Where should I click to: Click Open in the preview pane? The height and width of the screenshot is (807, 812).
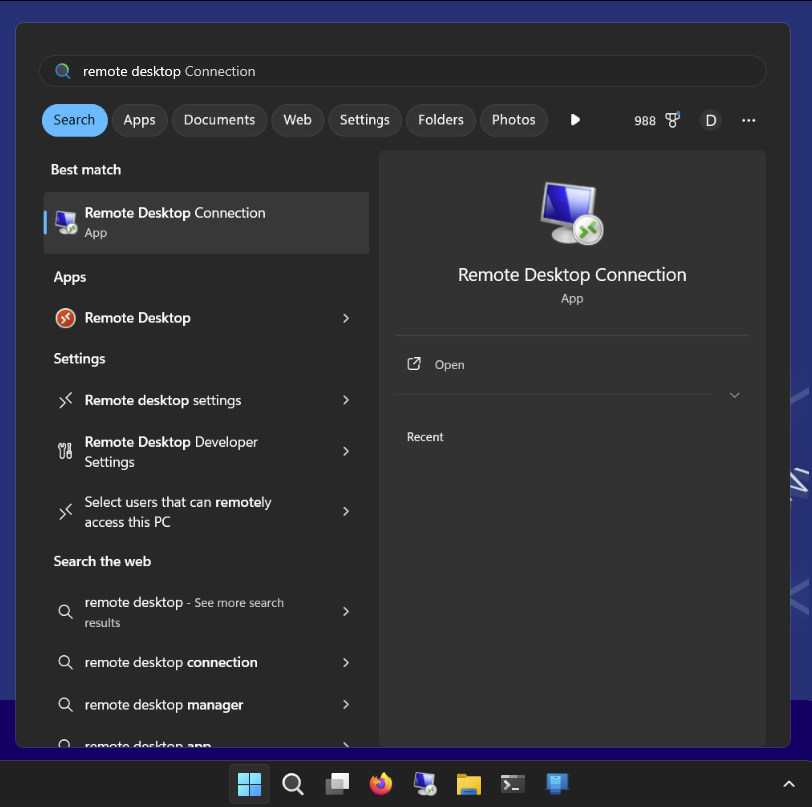pos(450,365)
